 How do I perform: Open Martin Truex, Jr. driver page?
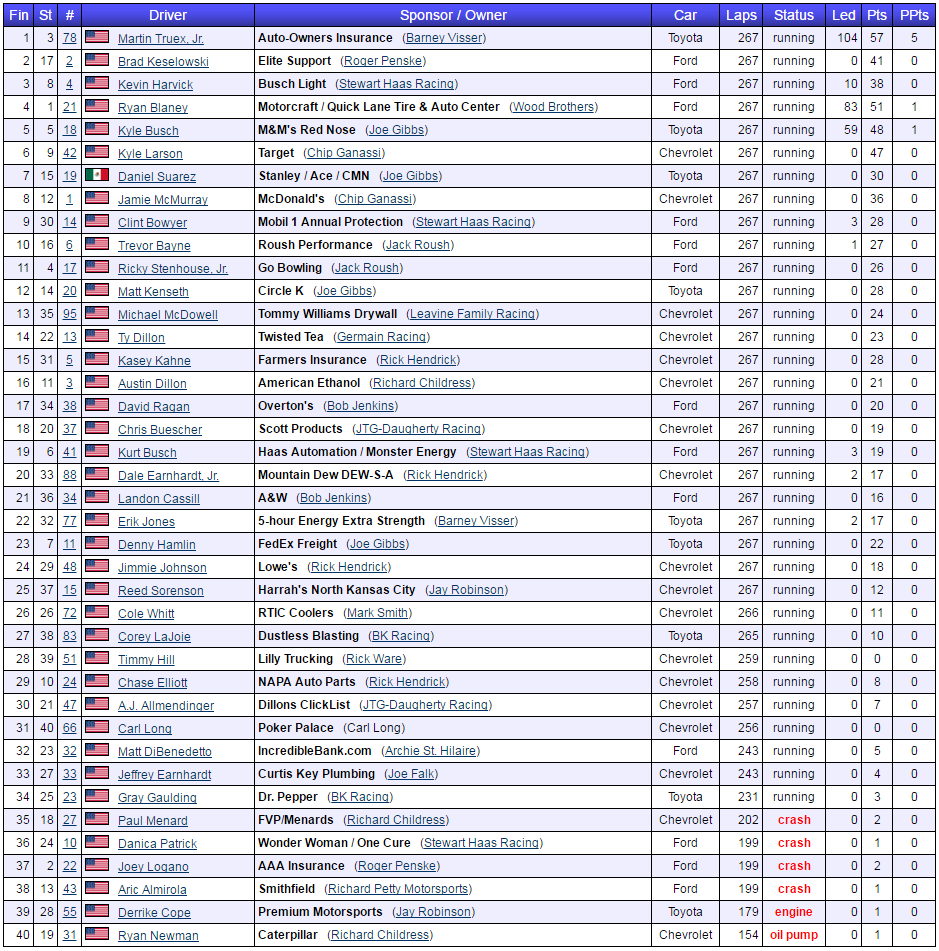pos(161,39)
